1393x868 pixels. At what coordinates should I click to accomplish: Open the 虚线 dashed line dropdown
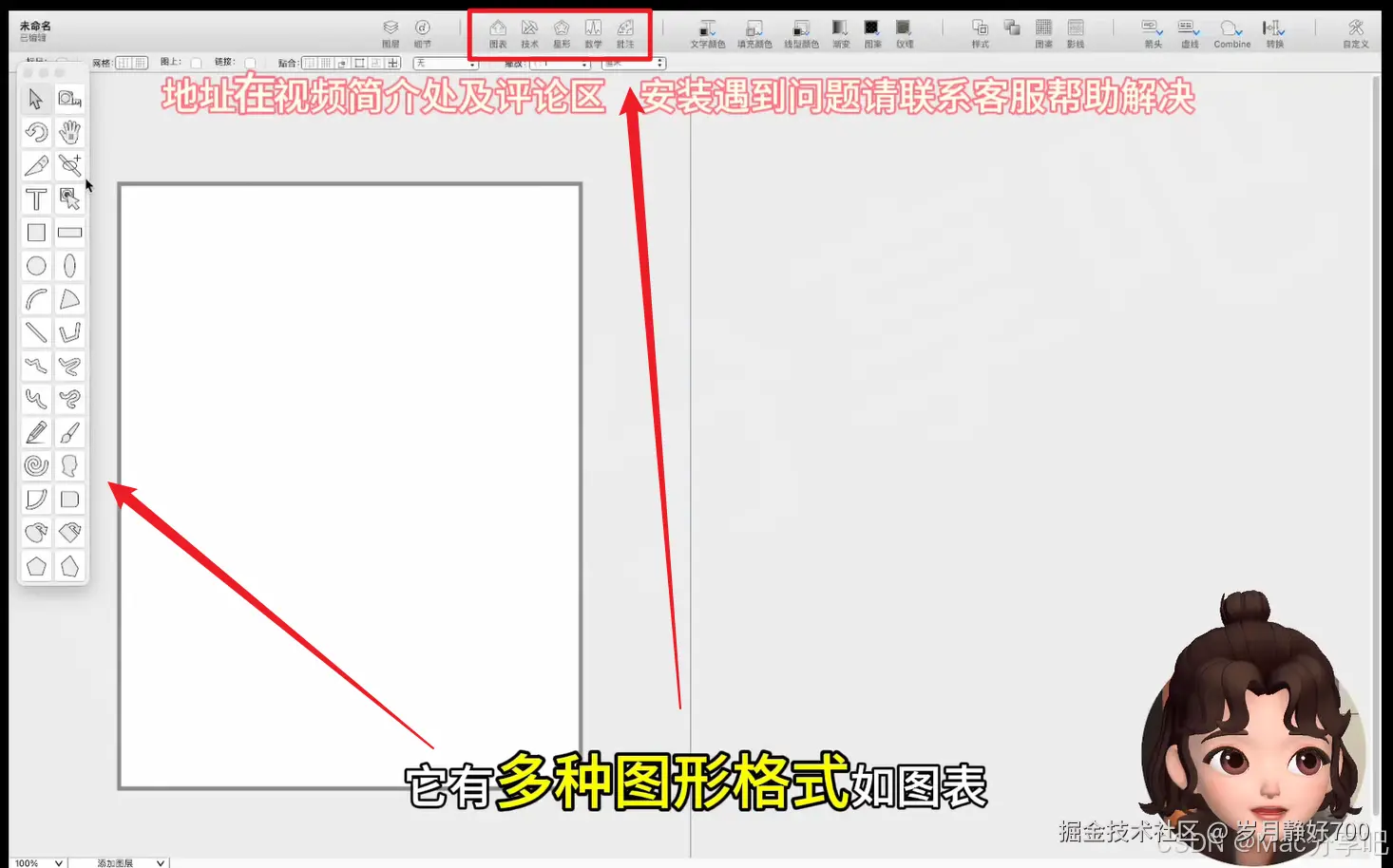pyautogui.click(x=1187, y=31)
